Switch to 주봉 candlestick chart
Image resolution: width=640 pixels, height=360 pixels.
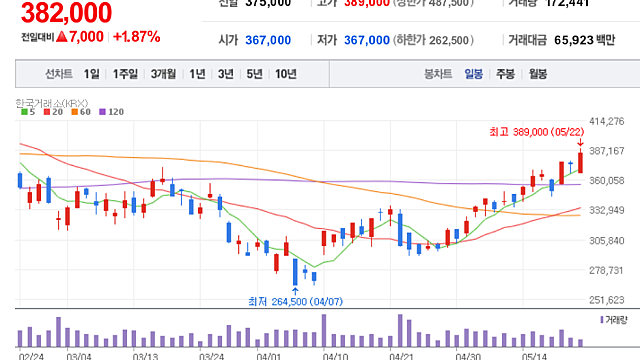pyautogui.click(x=505, y=74)
